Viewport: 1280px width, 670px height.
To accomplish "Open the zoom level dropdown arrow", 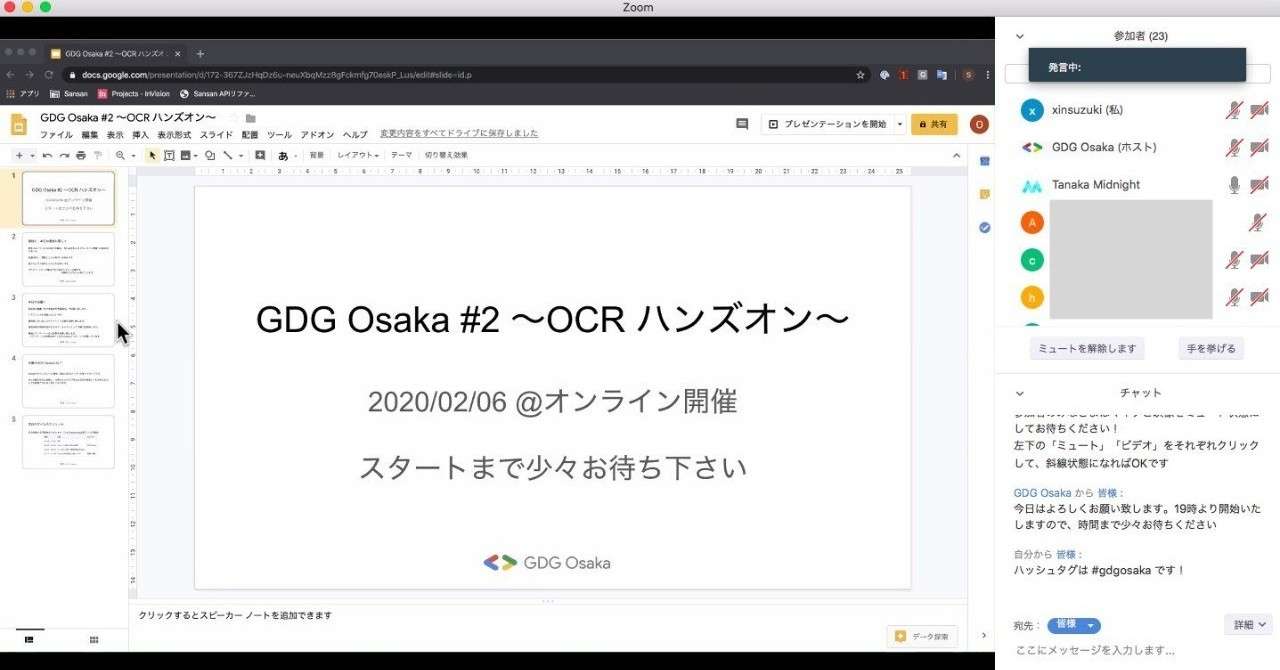I will 133,156.
